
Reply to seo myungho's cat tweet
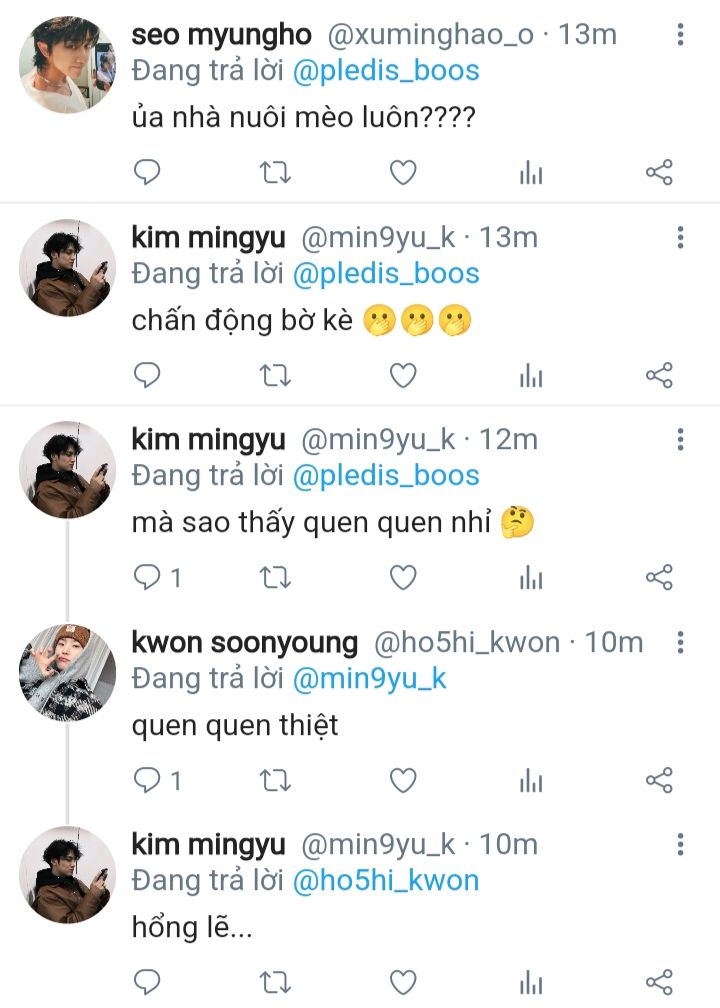pos(147,173)
